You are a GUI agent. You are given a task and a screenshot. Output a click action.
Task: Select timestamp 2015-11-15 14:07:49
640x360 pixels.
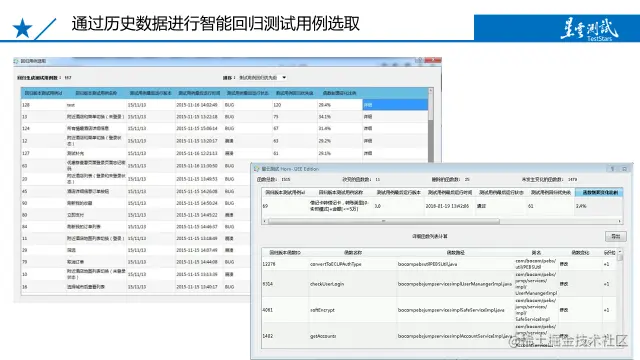197,250
